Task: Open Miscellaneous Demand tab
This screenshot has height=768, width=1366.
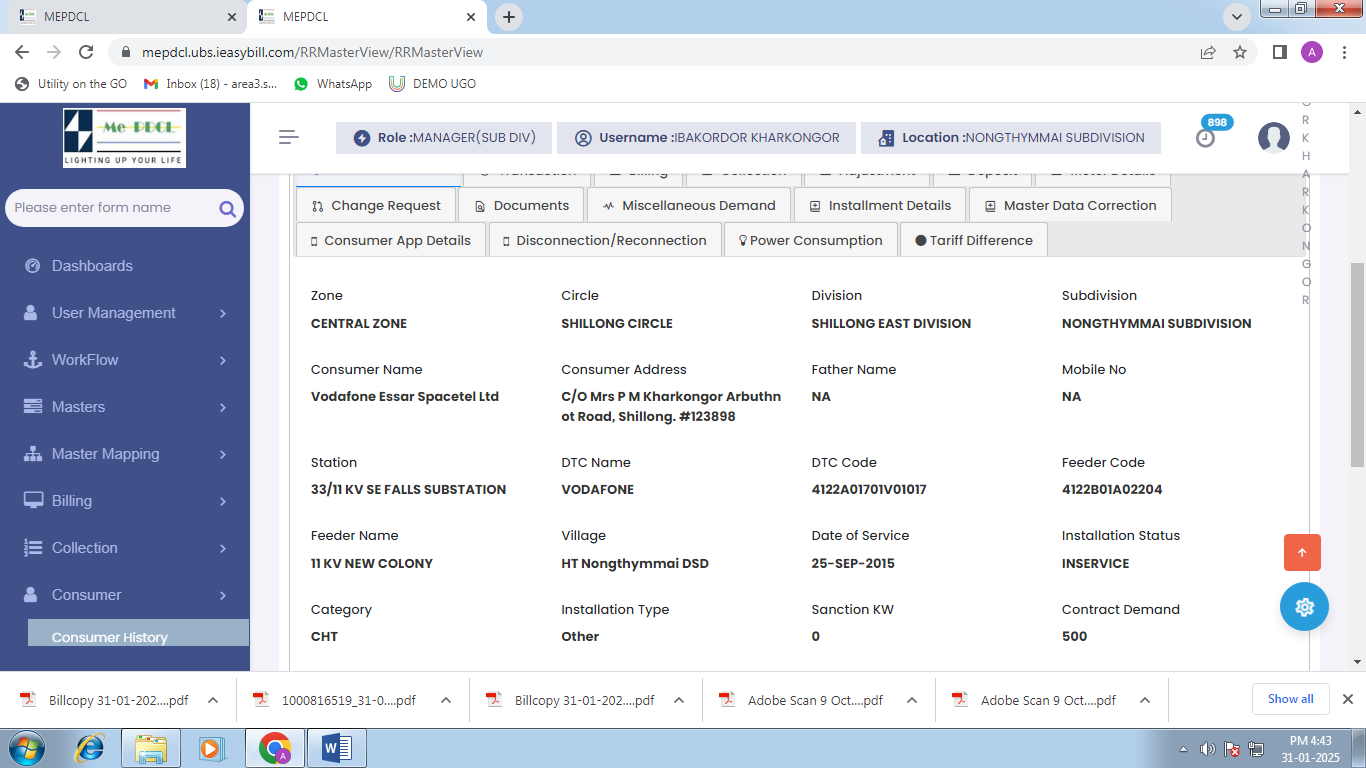Action: pyautogui.click(x=689, y=205)
